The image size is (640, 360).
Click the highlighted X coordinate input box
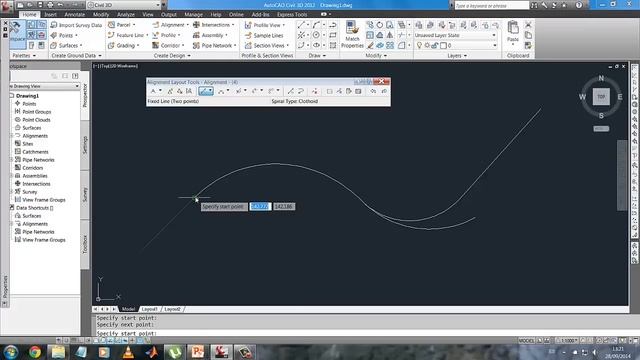point(260,207)
